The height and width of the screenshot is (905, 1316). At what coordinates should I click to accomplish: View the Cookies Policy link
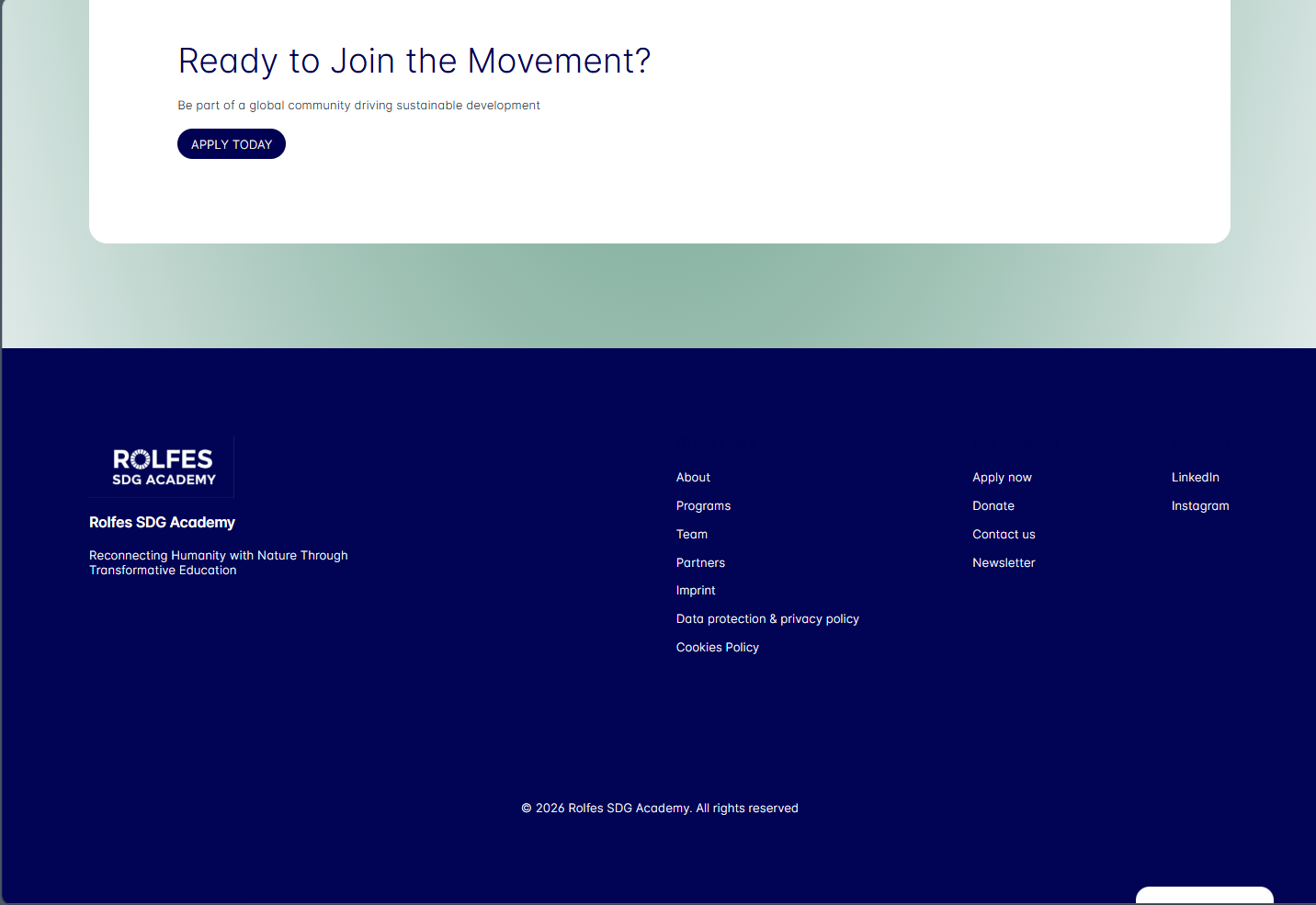point(717,648)
